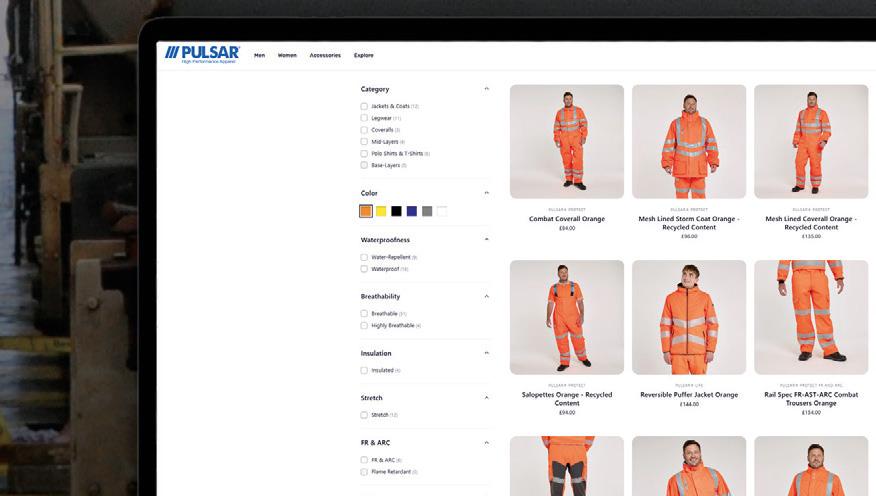Check the Mid-Layers filter
This screenshot has height=496, width=876.
[x=364, y=142]
